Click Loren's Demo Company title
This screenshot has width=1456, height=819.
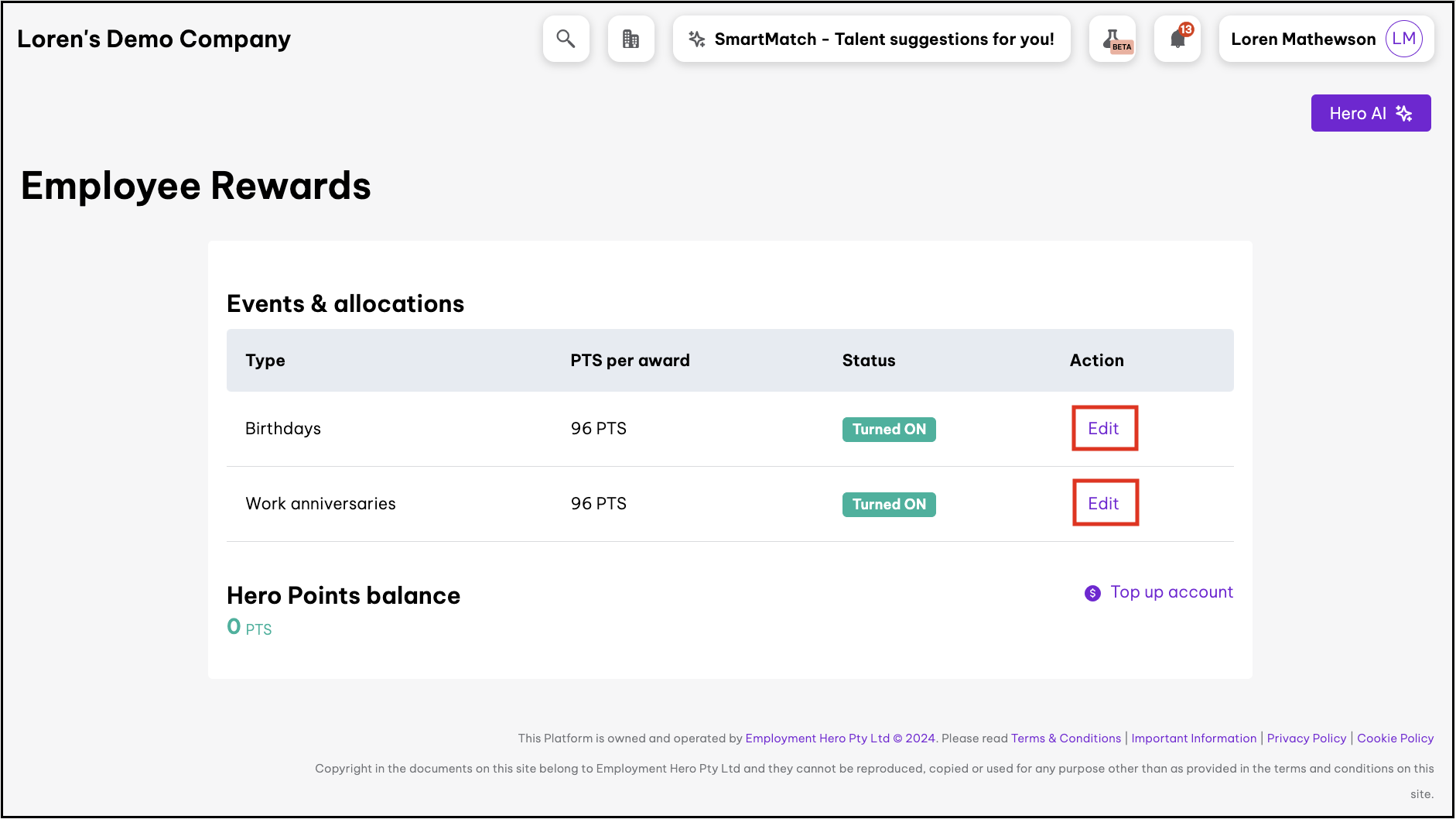pyautogui.click(x=154, y=39)
